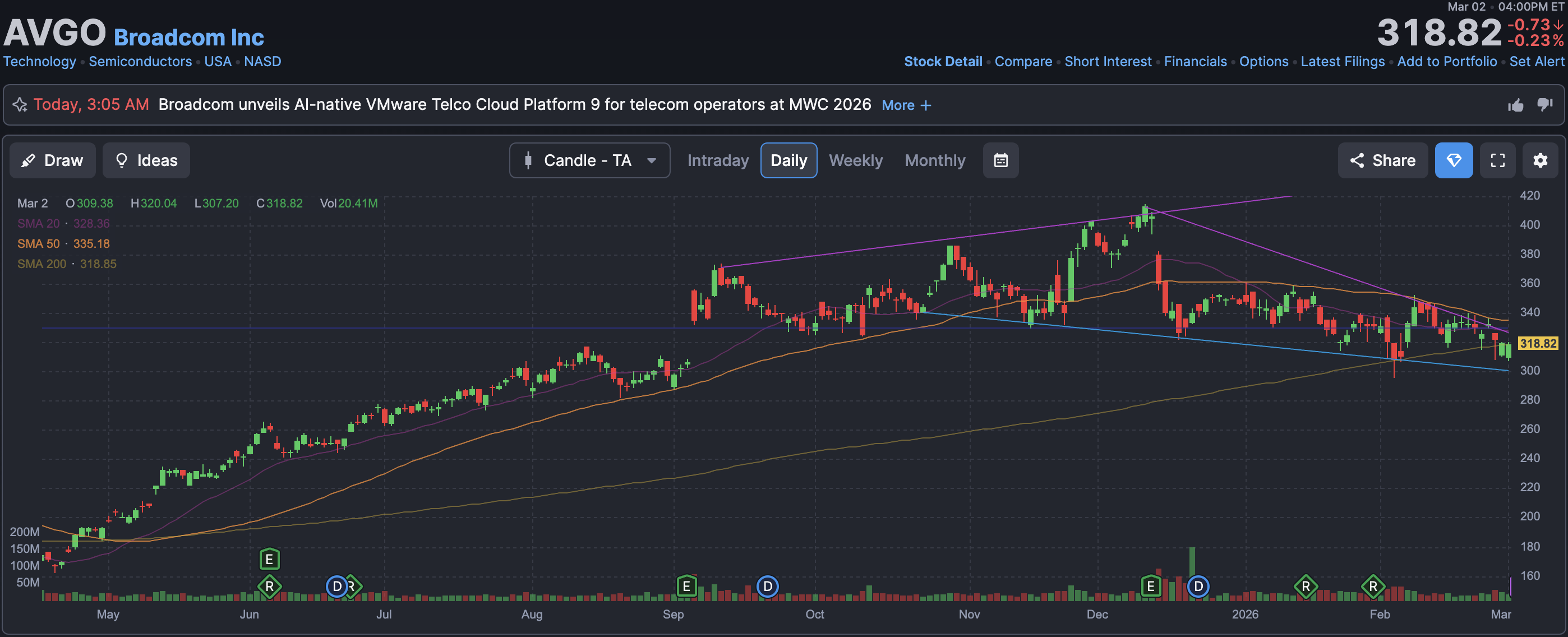
Task: Click the thumbs up icon on news
Action: click(1516, 105)
